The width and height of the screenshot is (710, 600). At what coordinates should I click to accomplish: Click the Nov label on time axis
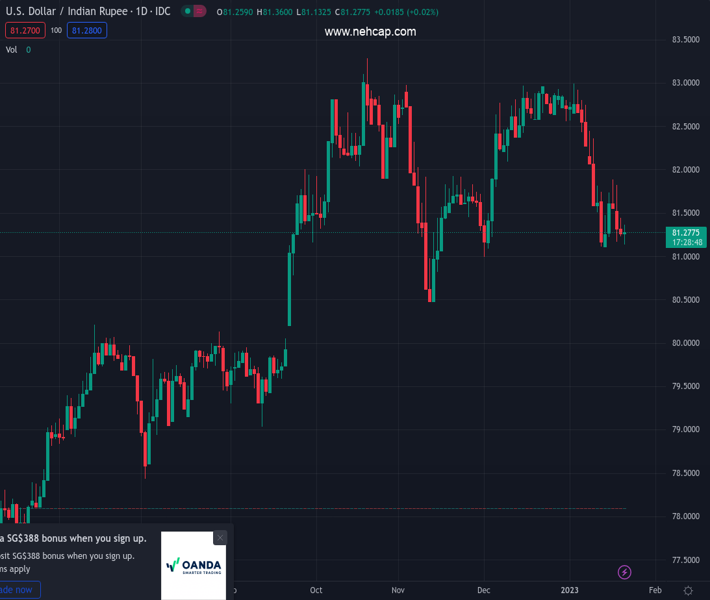point(398,591)
